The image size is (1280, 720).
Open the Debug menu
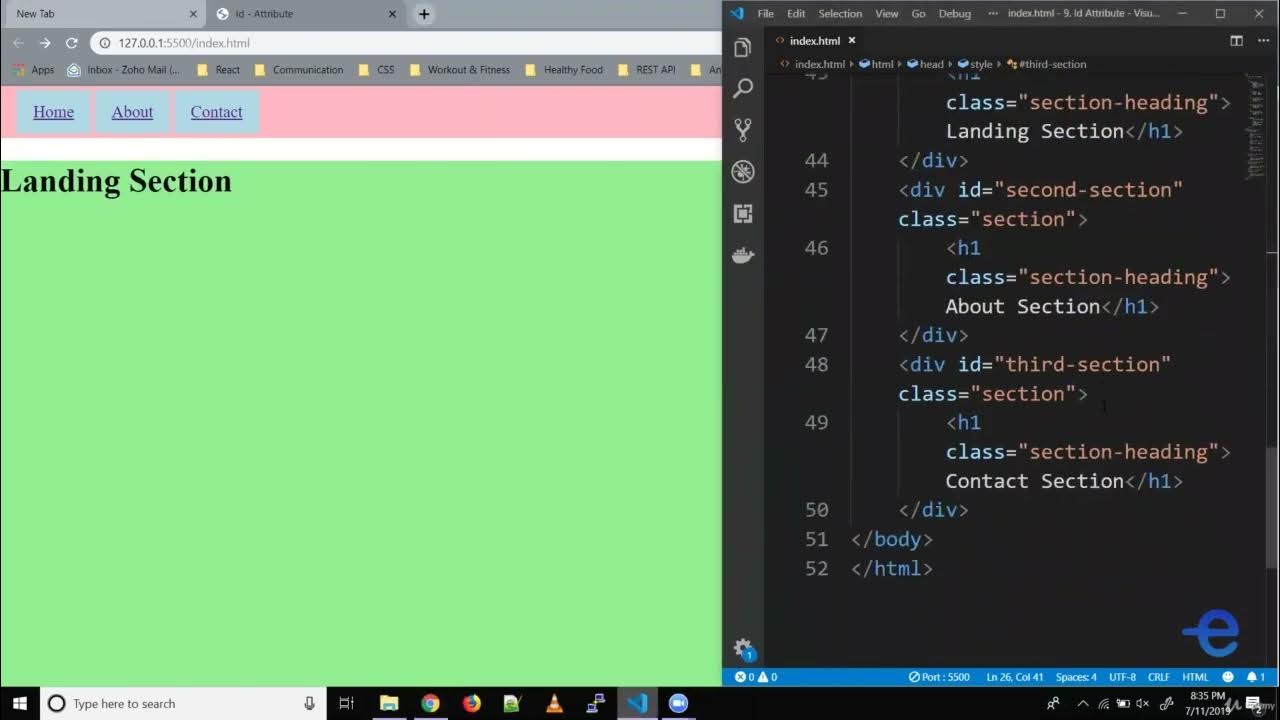(955, 14)
